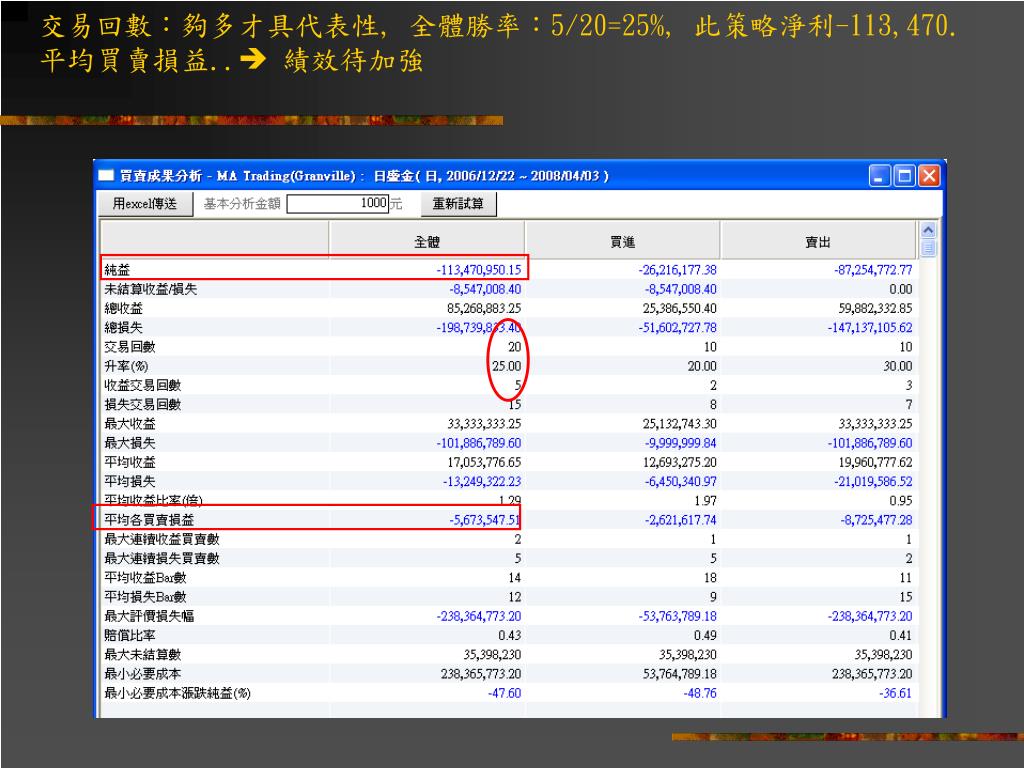Select the value -147,137,105.62 in 賣出 column

point(870,327)
